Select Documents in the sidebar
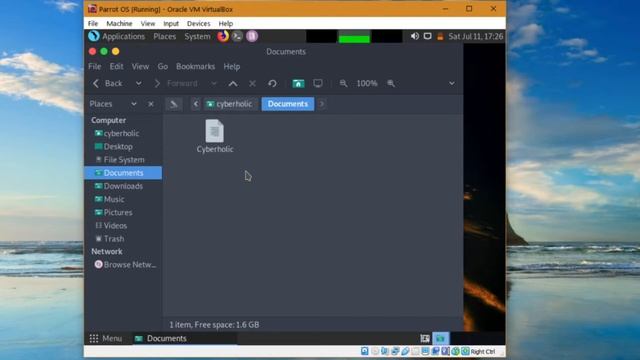 pos(123,173)
